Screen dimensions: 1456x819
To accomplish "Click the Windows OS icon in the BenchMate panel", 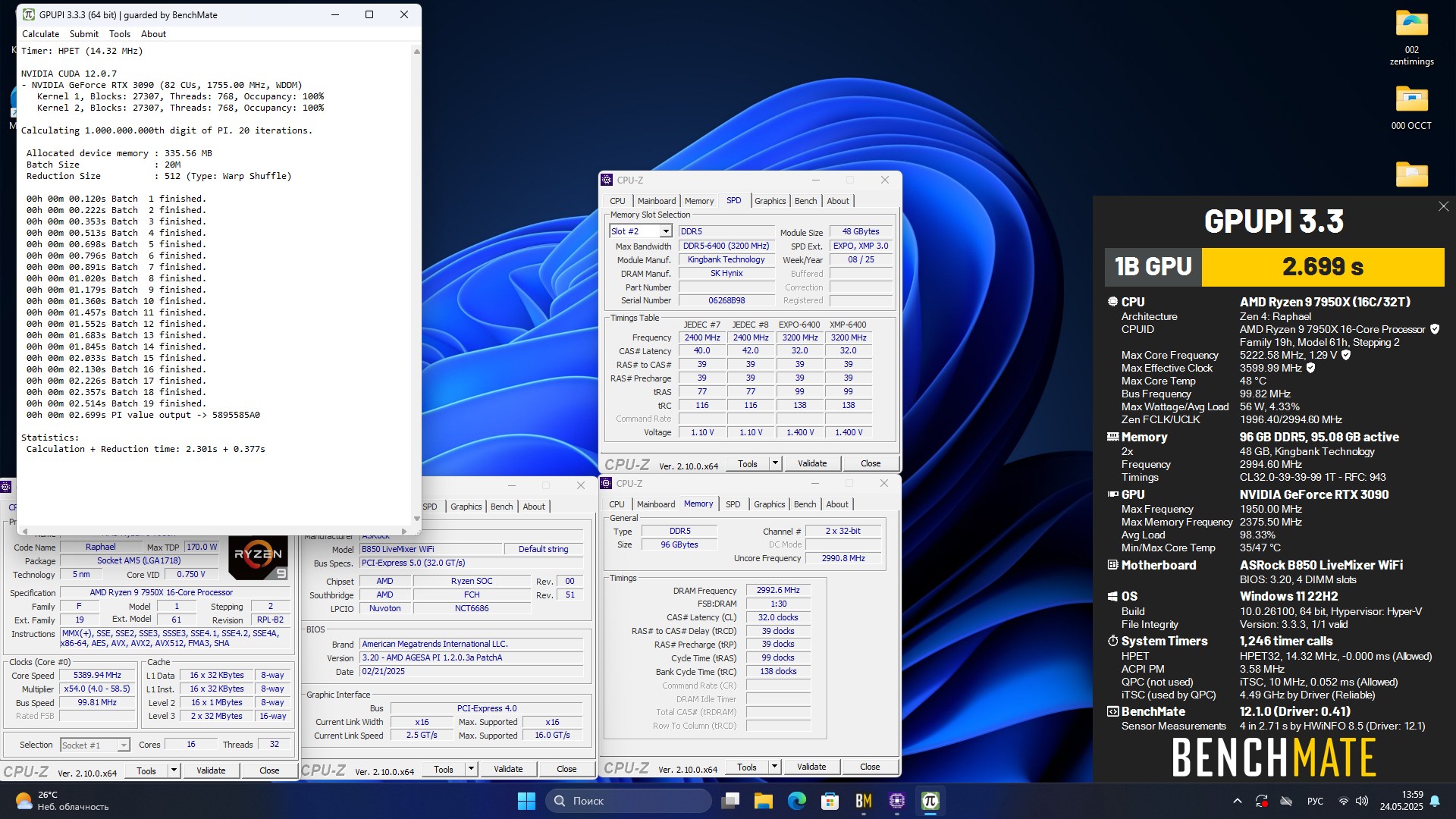I will 1112,596.
